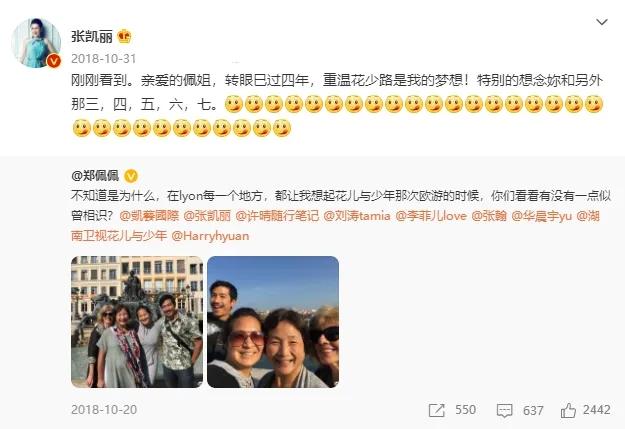Open 张凯丽 username link
Viewport: 625px width, 429px height.
(x=92, y=37)
